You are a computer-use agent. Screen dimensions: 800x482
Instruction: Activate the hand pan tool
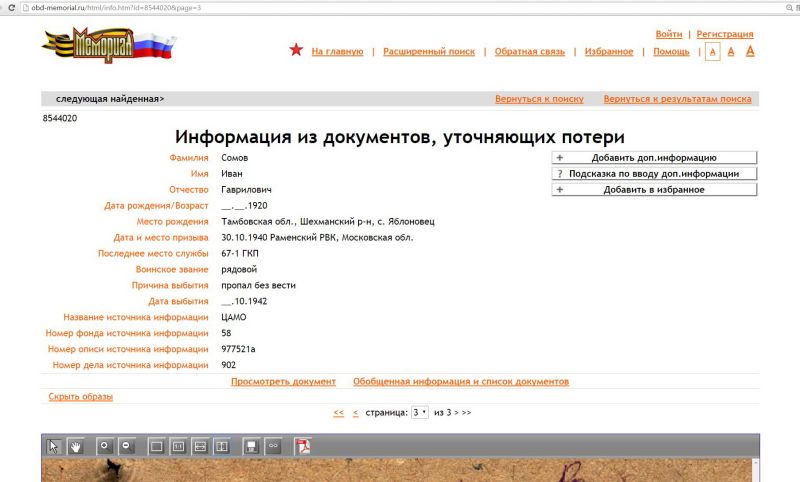(x=75, y=446)
